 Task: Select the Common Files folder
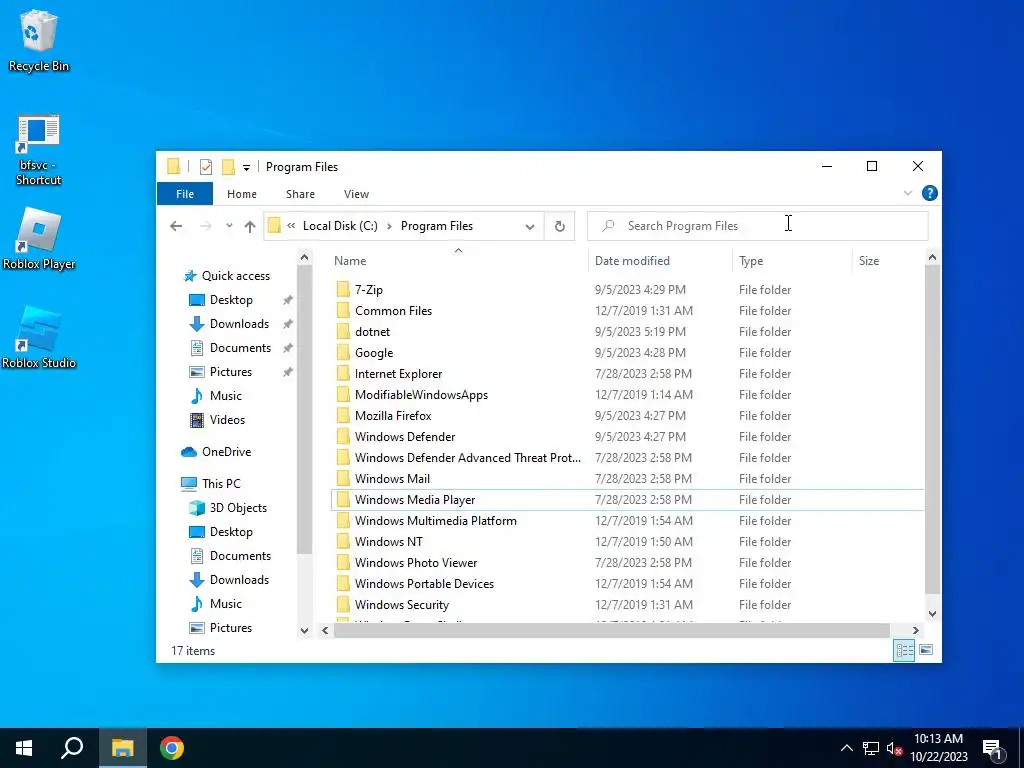pos(384,311)
